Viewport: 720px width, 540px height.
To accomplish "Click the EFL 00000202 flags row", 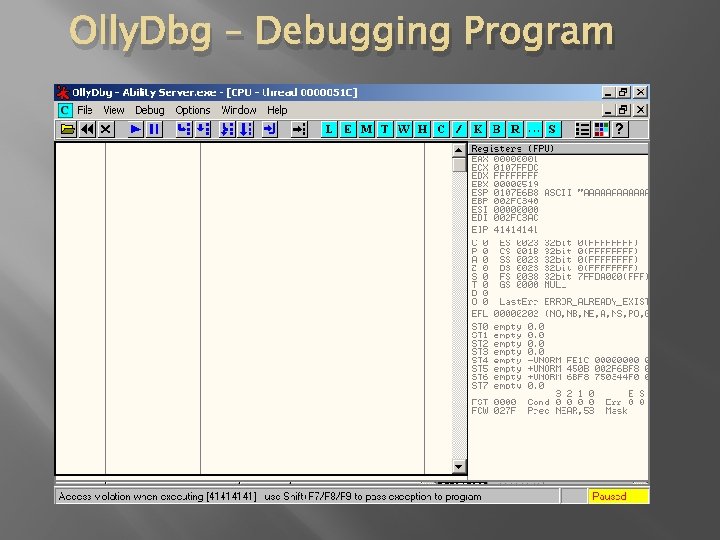I will click(x=560, y=314).
